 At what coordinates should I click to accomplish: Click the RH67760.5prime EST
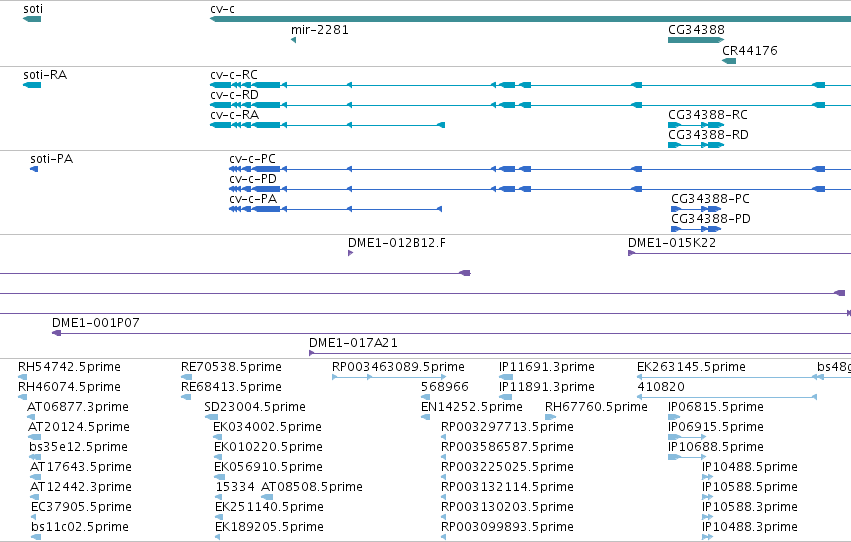point(550,417)
